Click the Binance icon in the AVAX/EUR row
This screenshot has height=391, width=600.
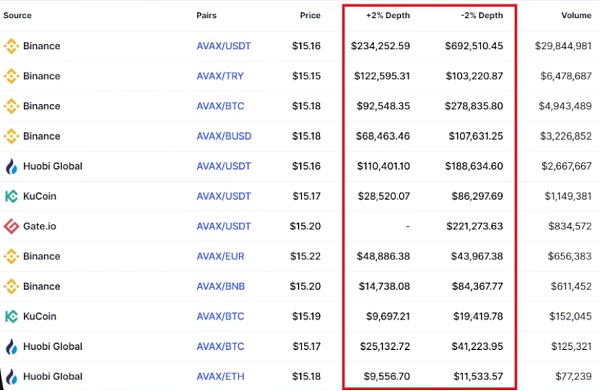click(11, 256)
